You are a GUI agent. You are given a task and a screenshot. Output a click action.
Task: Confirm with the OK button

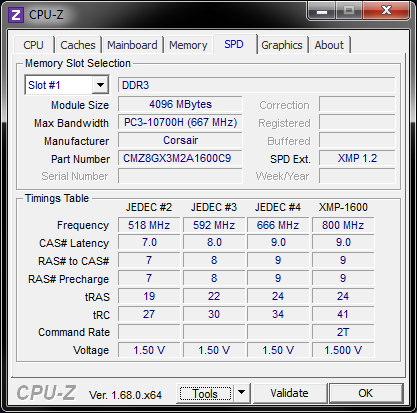coord(366,393)
